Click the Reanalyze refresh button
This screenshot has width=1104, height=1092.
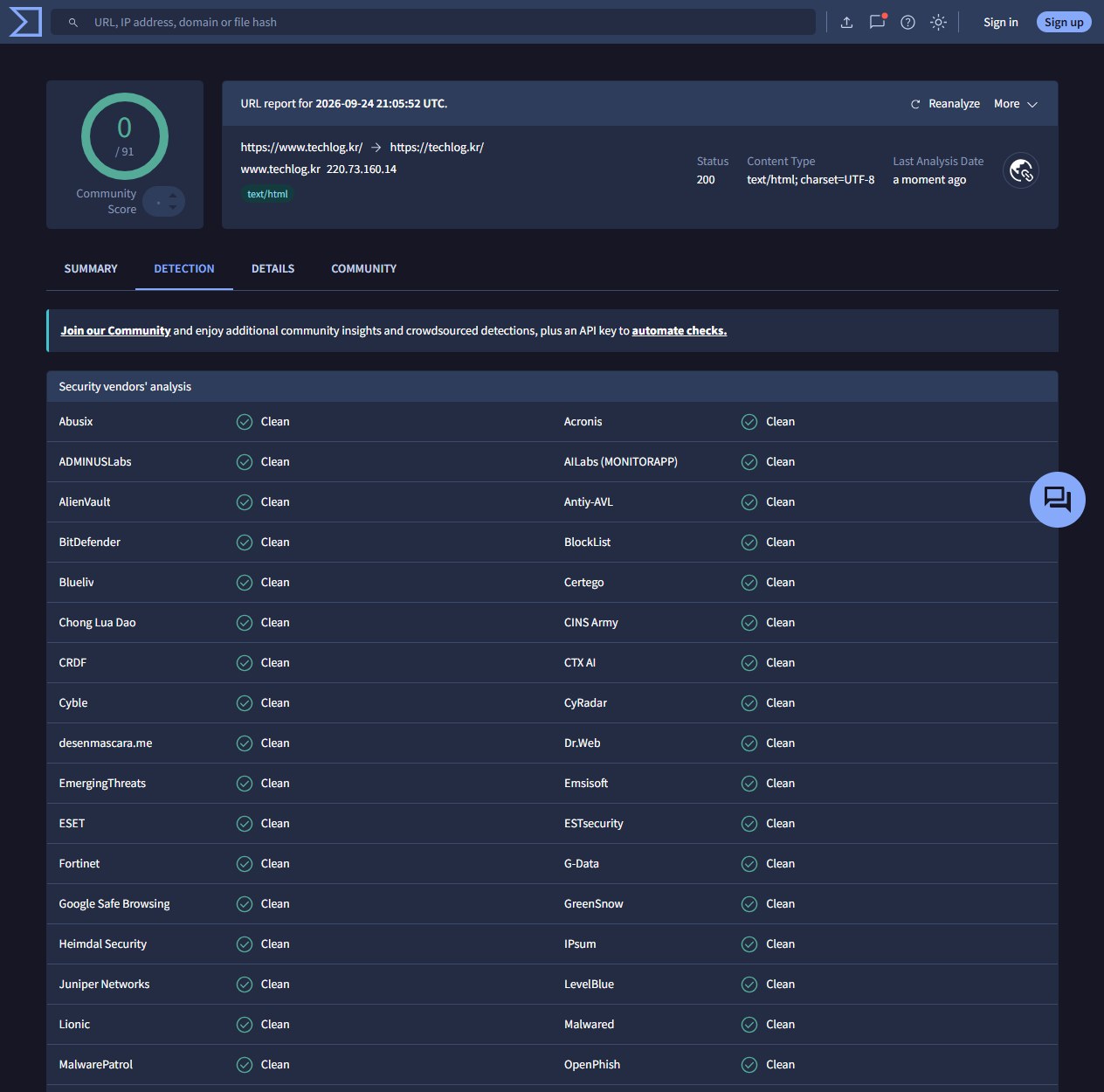point(945,104)
